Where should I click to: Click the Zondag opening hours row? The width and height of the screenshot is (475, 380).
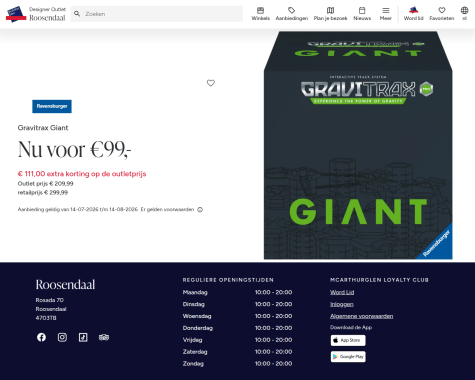[237, 364]
